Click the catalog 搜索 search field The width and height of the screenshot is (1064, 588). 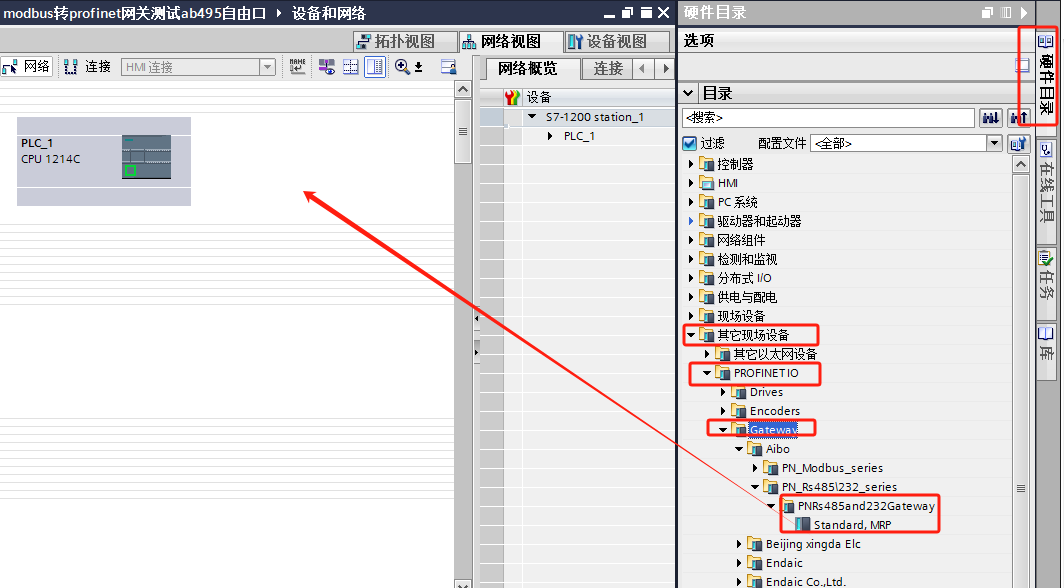(x=828, y=118)
